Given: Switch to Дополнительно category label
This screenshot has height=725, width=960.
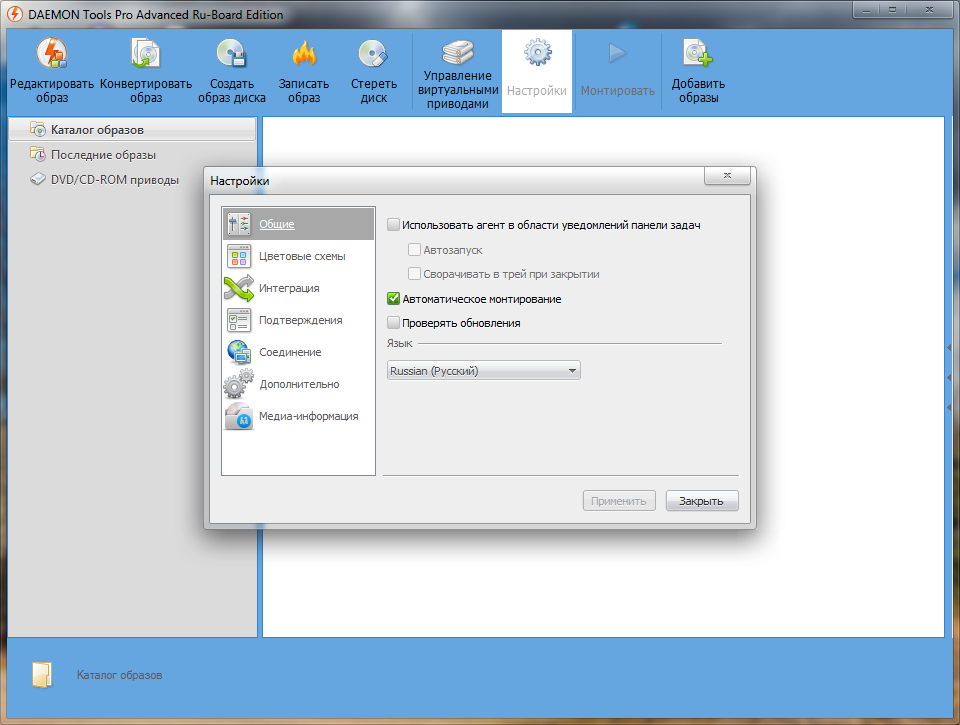Looking at the screenshot, I should [x=299, y=384].
